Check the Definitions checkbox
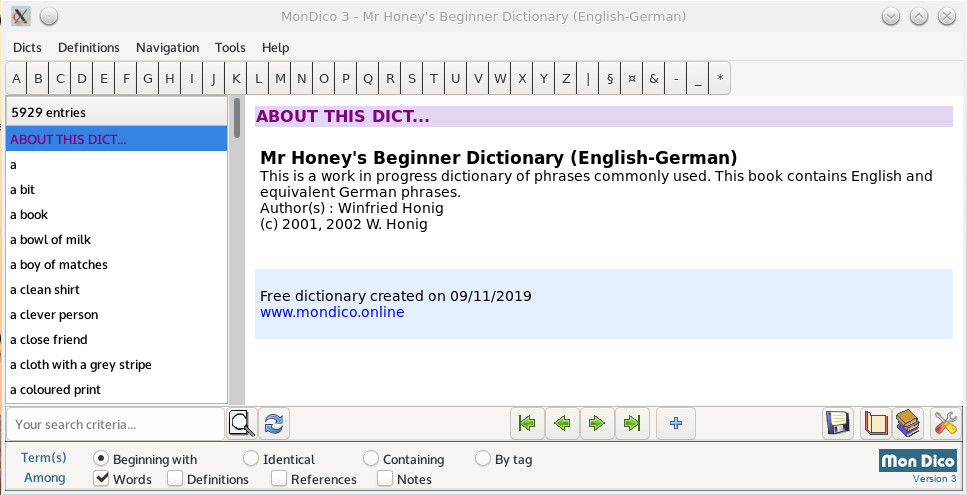Screen dimensions: 967x495 (175, 478)
